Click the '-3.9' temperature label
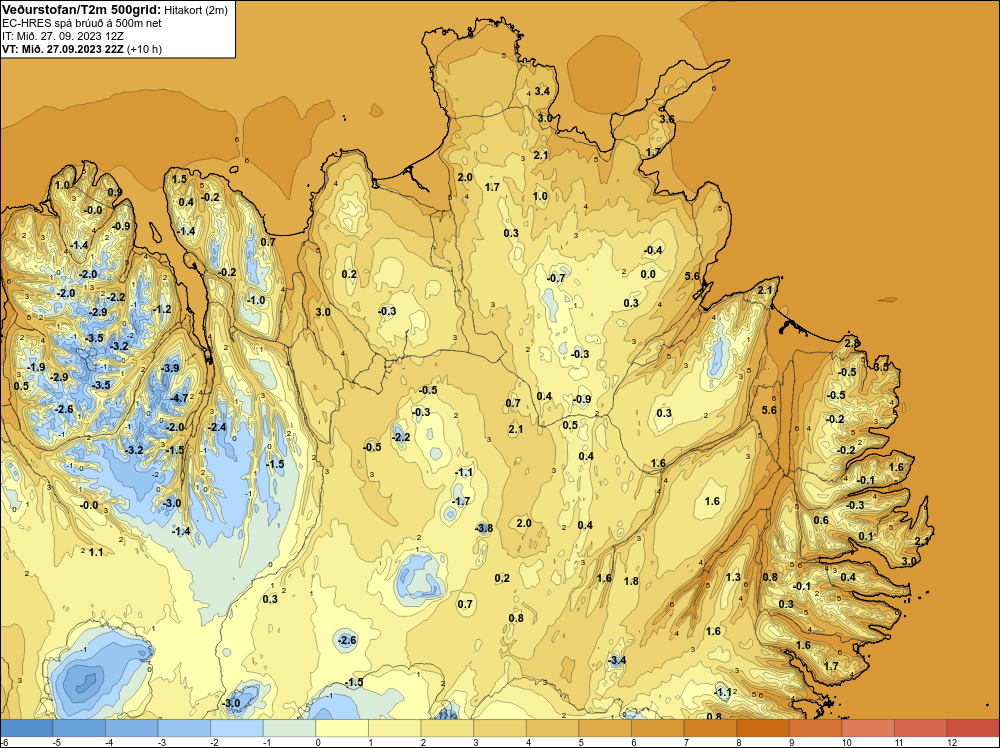1000x748 pixels. point(170,368)
